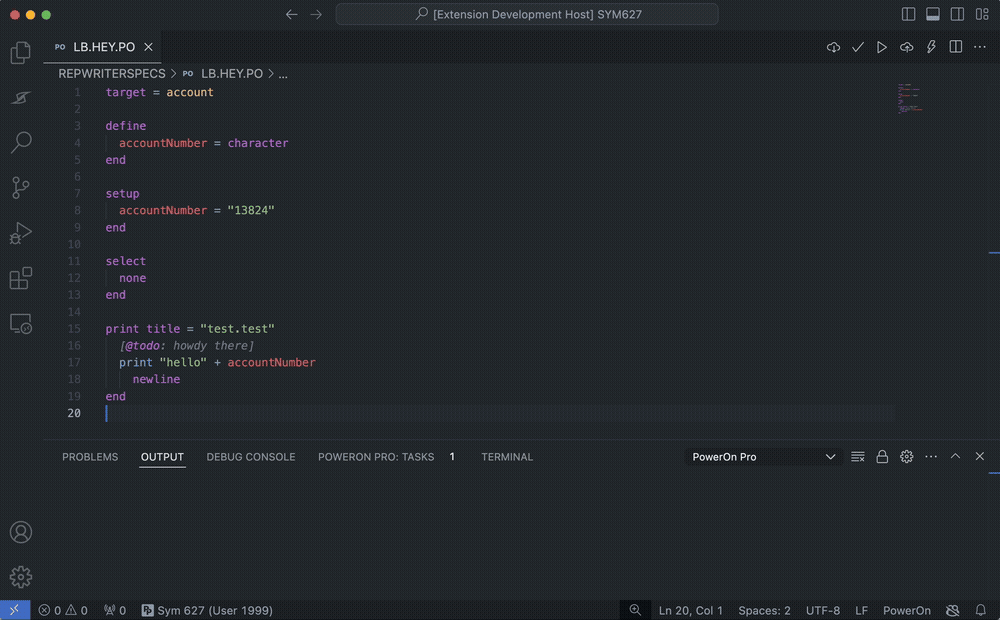Open the PowerOn Pro output channel dropdown

pos(764,457)
